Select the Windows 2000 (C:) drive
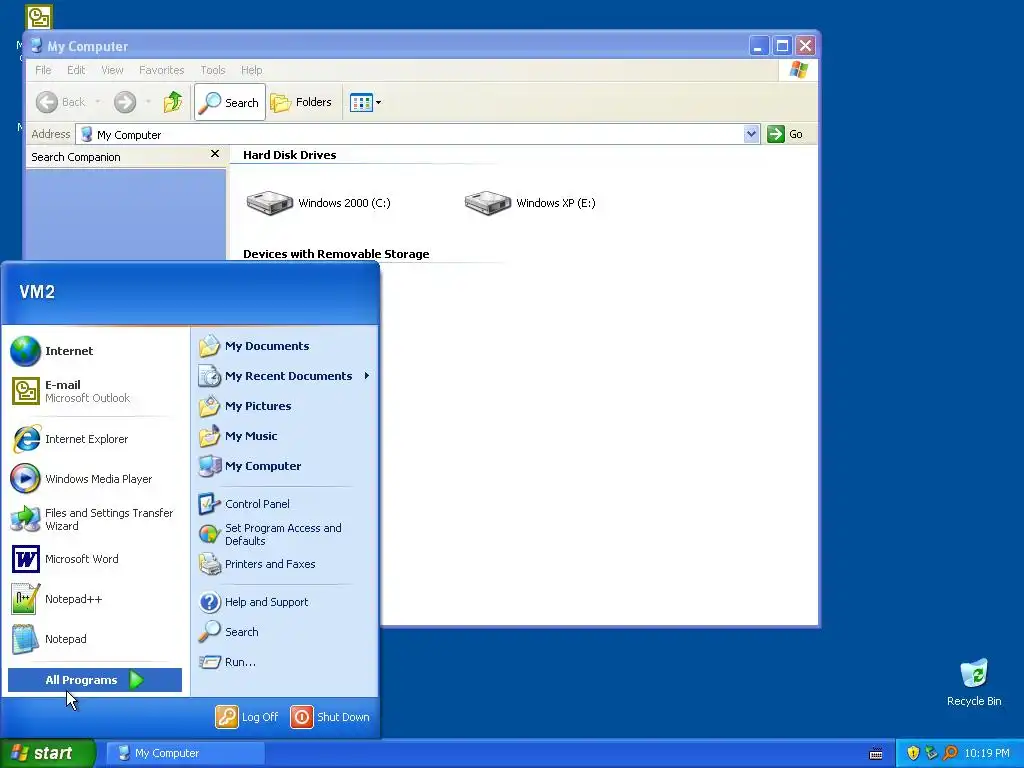 tap(318, 202)
